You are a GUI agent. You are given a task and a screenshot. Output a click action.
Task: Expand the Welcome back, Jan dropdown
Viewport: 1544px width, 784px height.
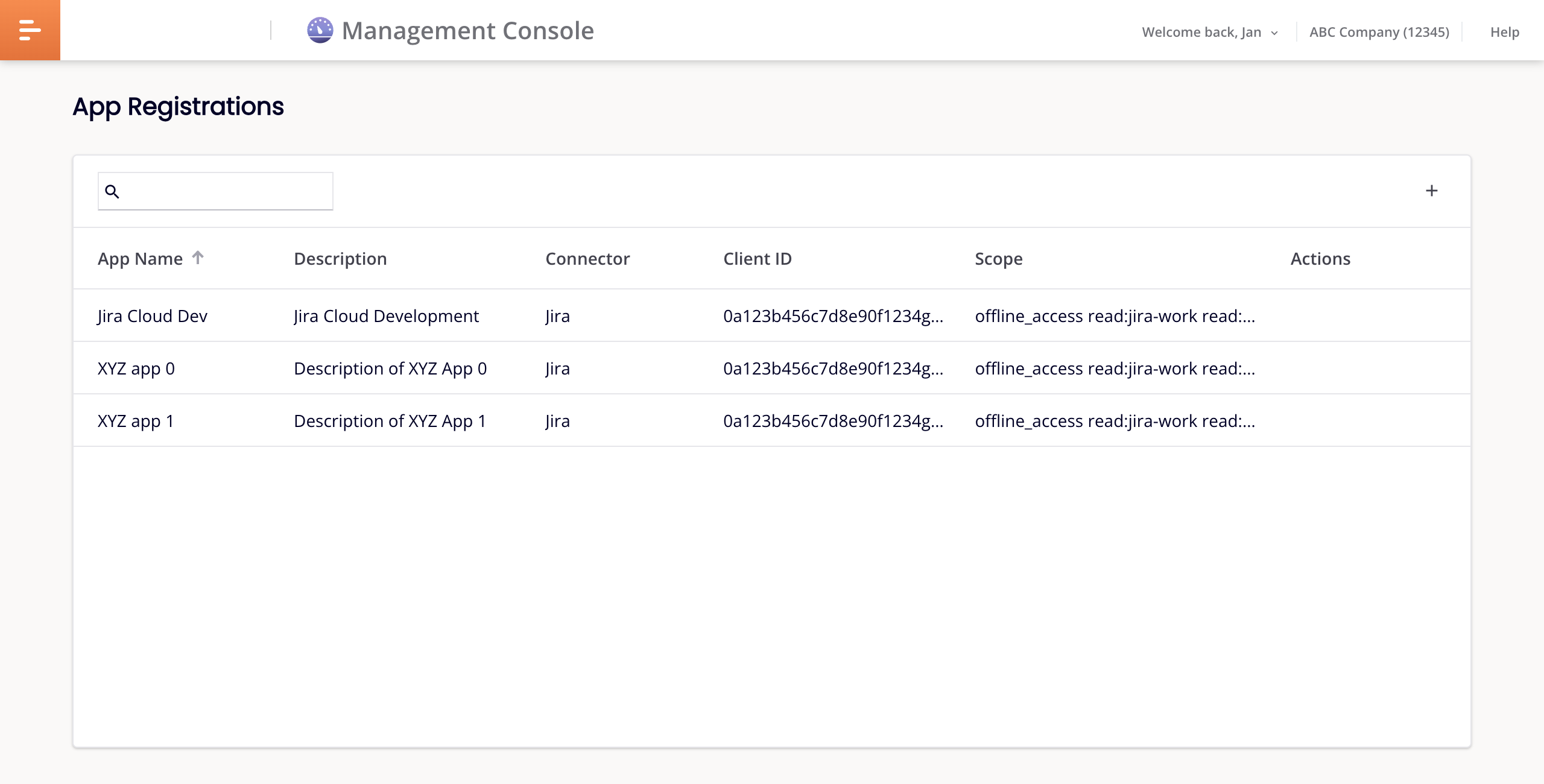(x=1210, y=32)
